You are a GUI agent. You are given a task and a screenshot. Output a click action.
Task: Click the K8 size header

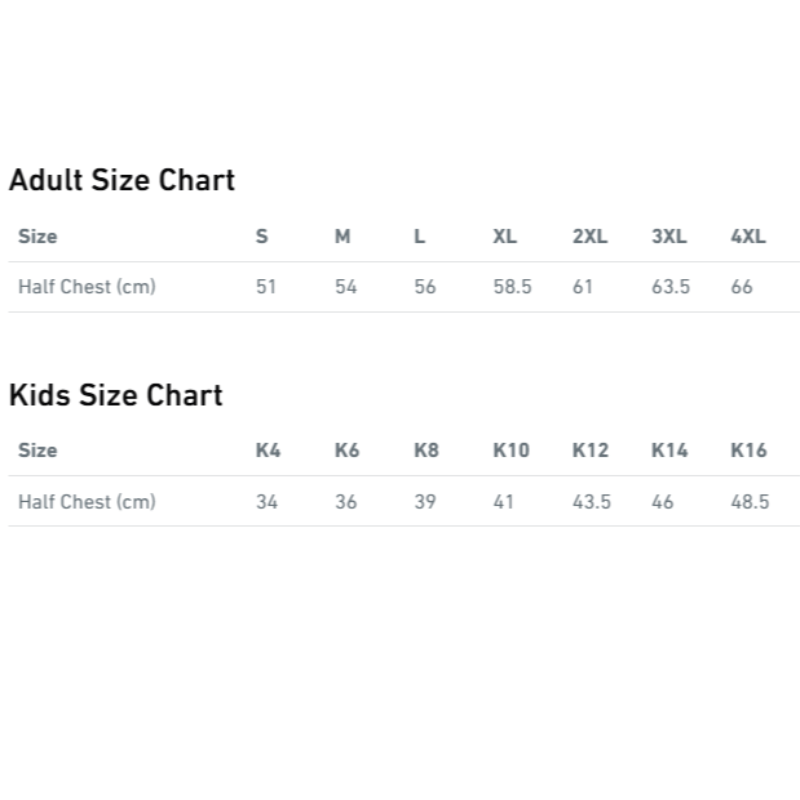point(426,451)
